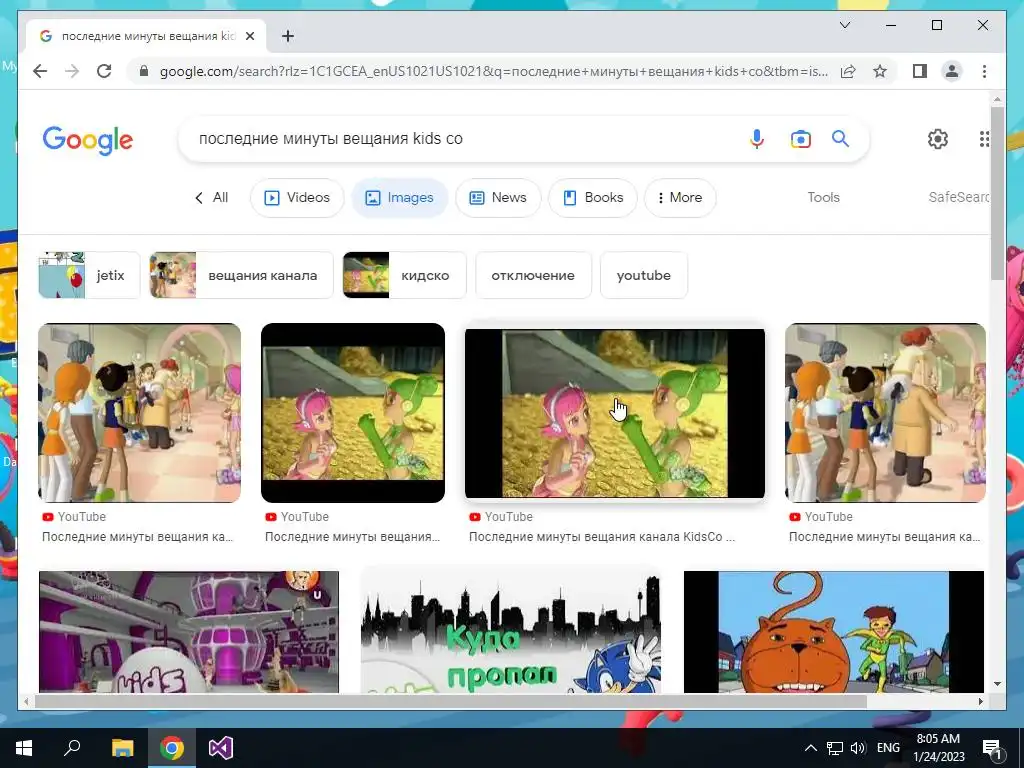
Task: Reload the page with the refresh icon
Action: click(104, 71)
